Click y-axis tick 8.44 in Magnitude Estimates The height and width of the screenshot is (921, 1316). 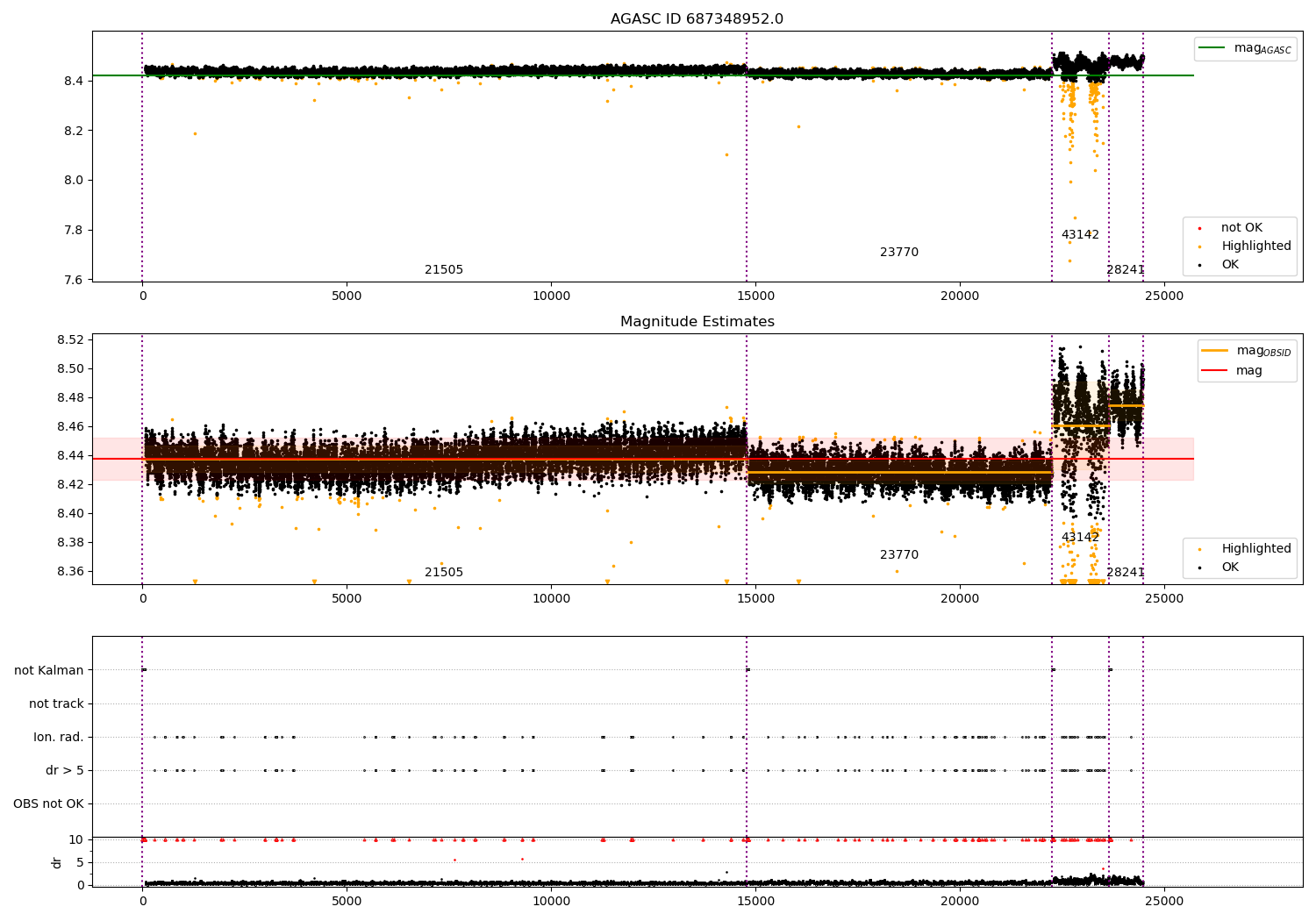69,456
